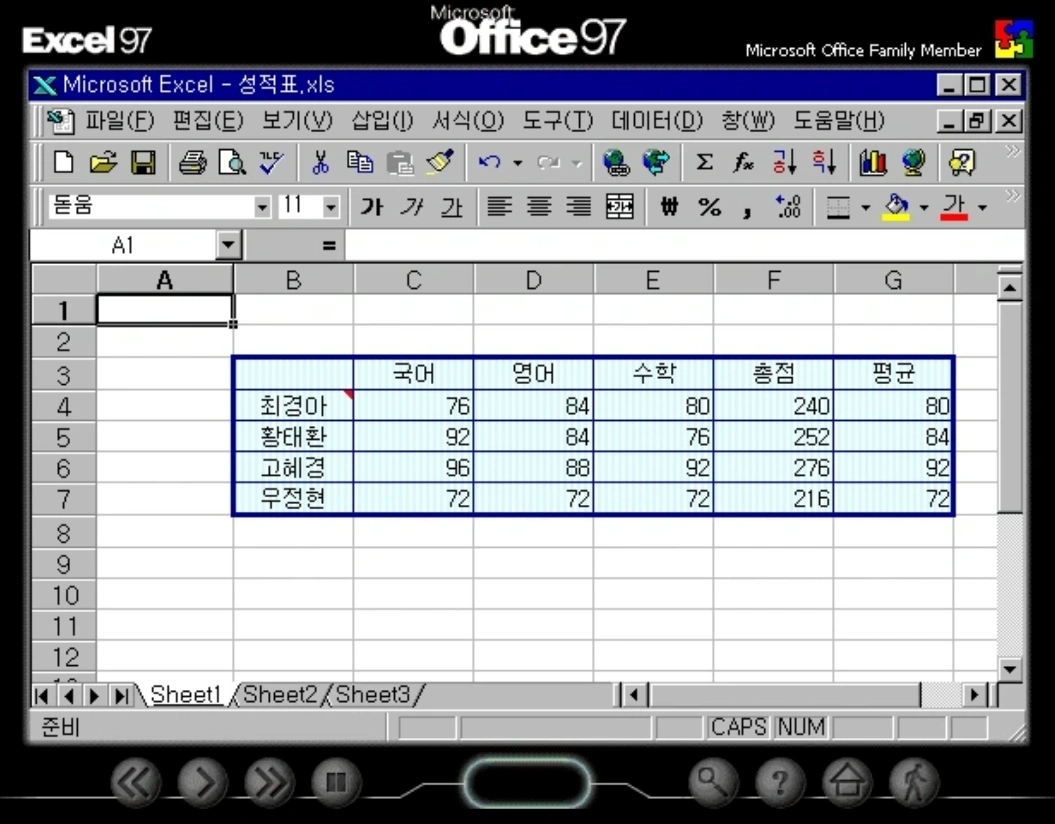This screenshot has height=824, width=1055.
Task: Click the home button in the player bar
Action: coord(847,782)
